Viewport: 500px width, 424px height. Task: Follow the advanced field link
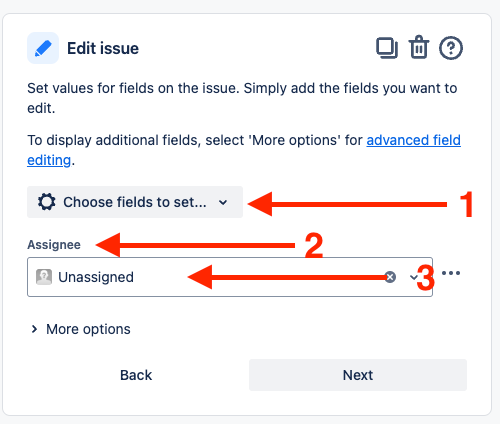[414, 140]
